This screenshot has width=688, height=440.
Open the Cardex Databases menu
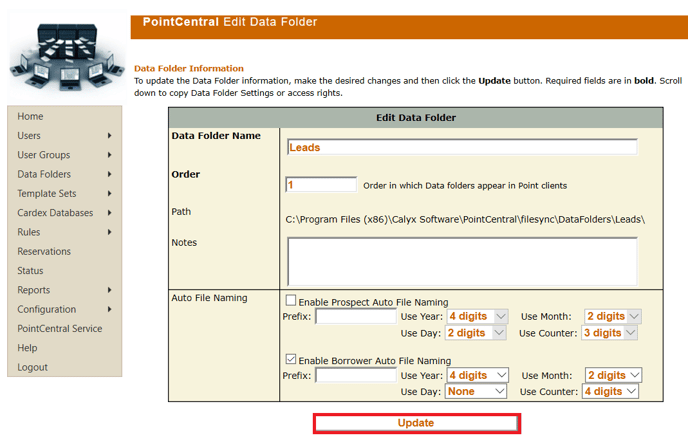tap(55, 213)
